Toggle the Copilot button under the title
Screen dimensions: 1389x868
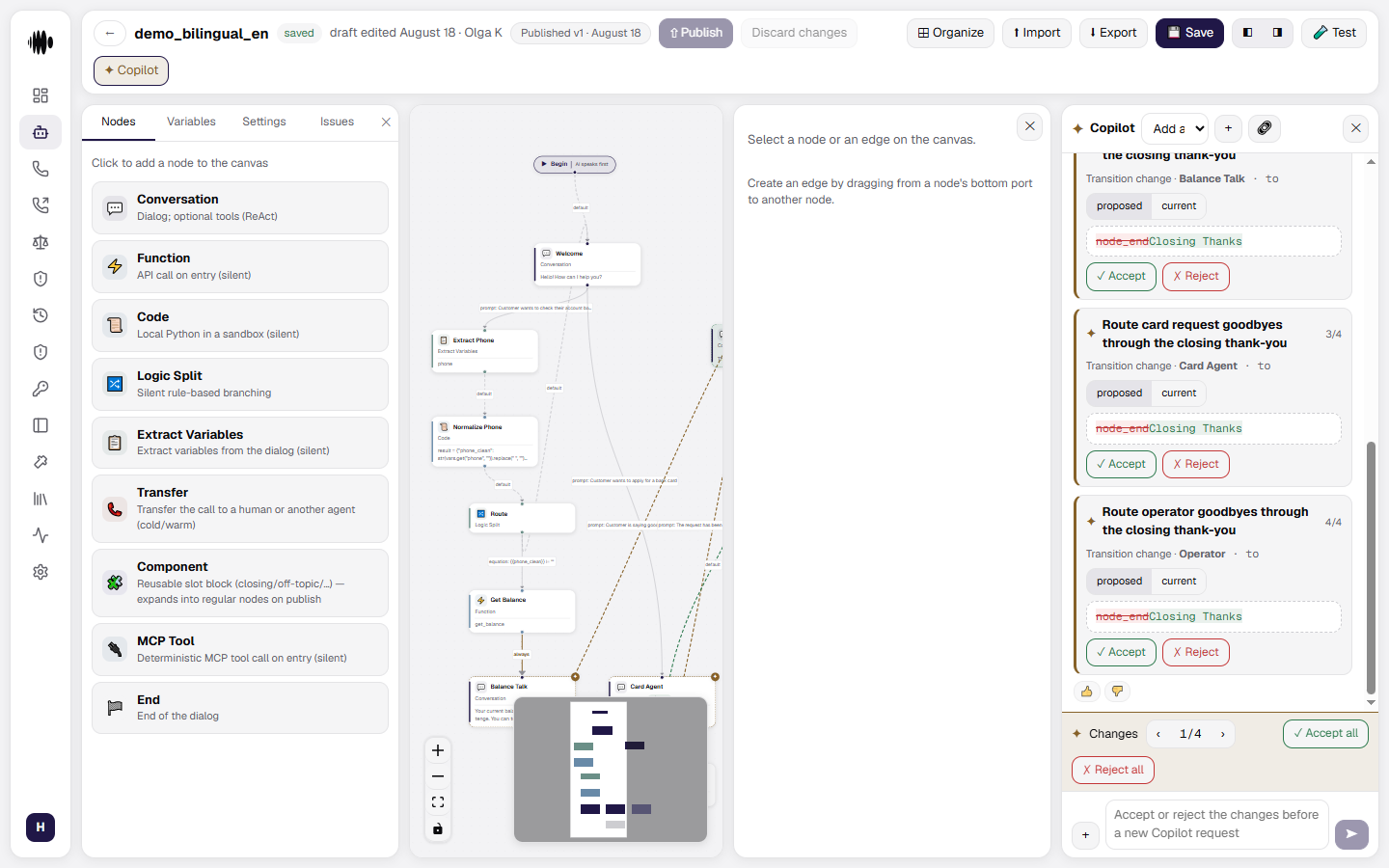coord(131,70)
